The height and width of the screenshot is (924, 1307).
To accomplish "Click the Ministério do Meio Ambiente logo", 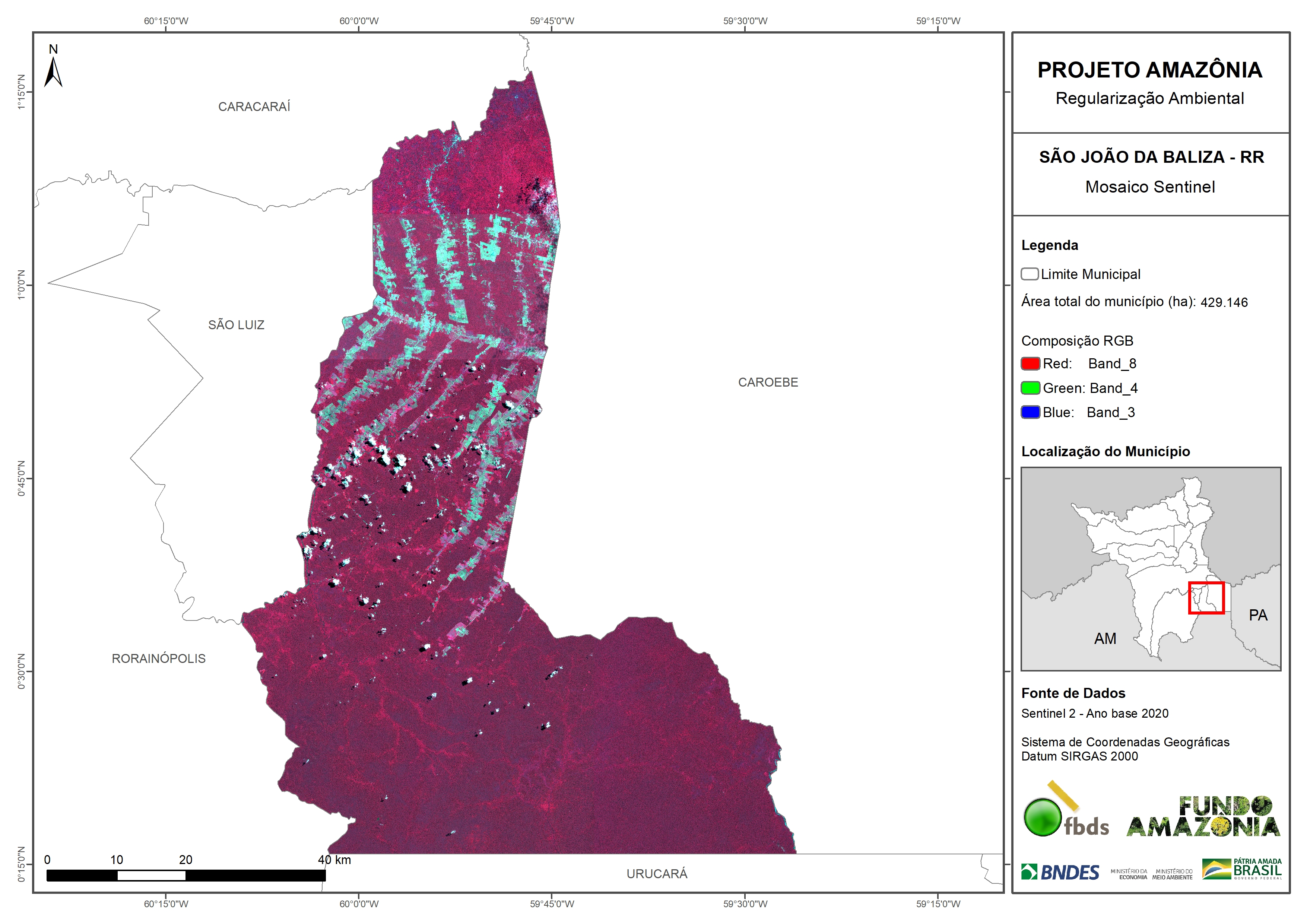I will pyautogui.click(x=1172, y=874).
